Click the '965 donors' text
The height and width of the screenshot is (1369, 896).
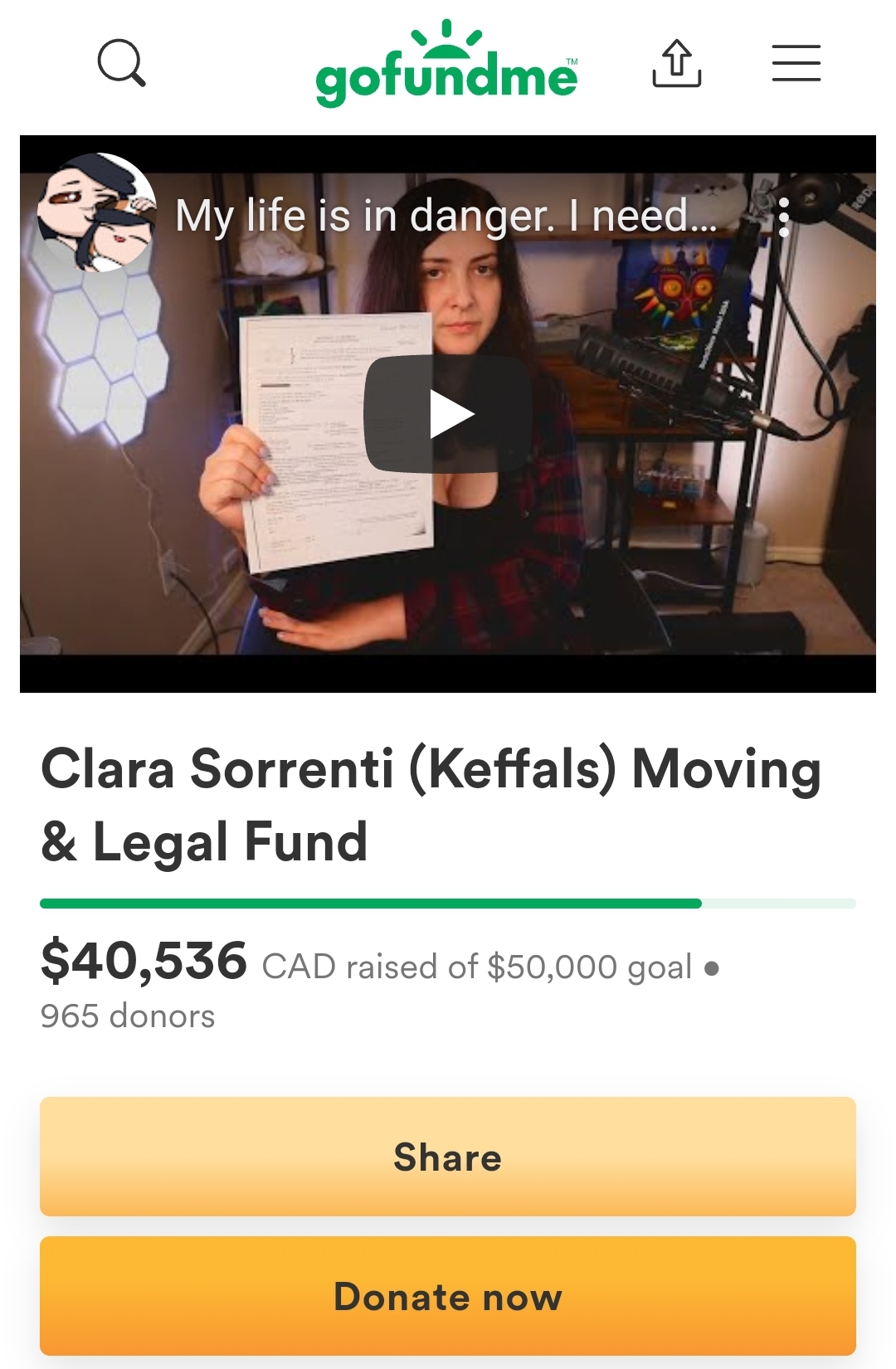point(128,1016)
